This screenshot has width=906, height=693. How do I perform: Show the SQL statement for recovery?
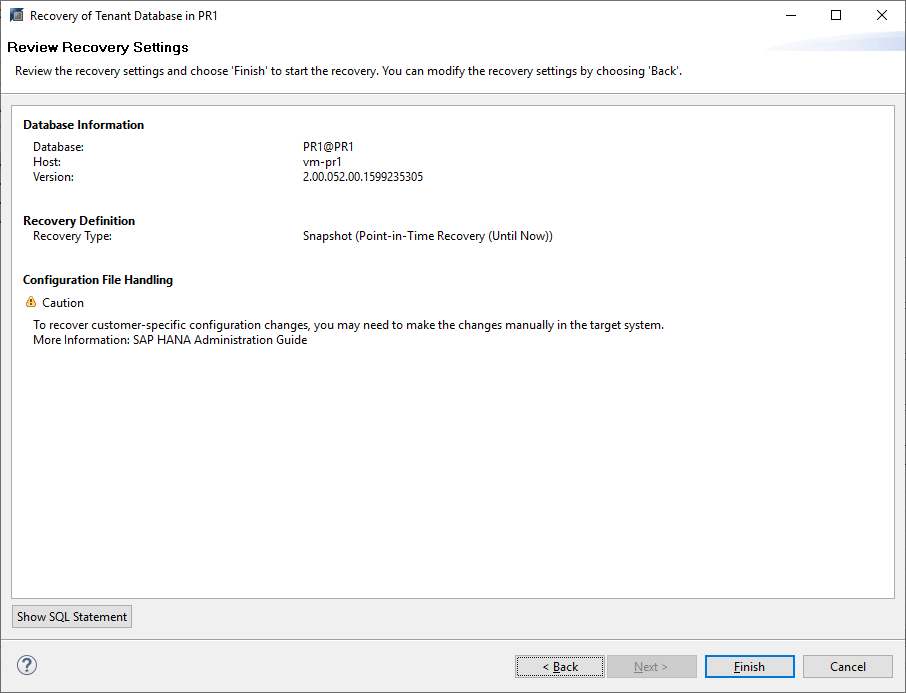tap(72, 617)
